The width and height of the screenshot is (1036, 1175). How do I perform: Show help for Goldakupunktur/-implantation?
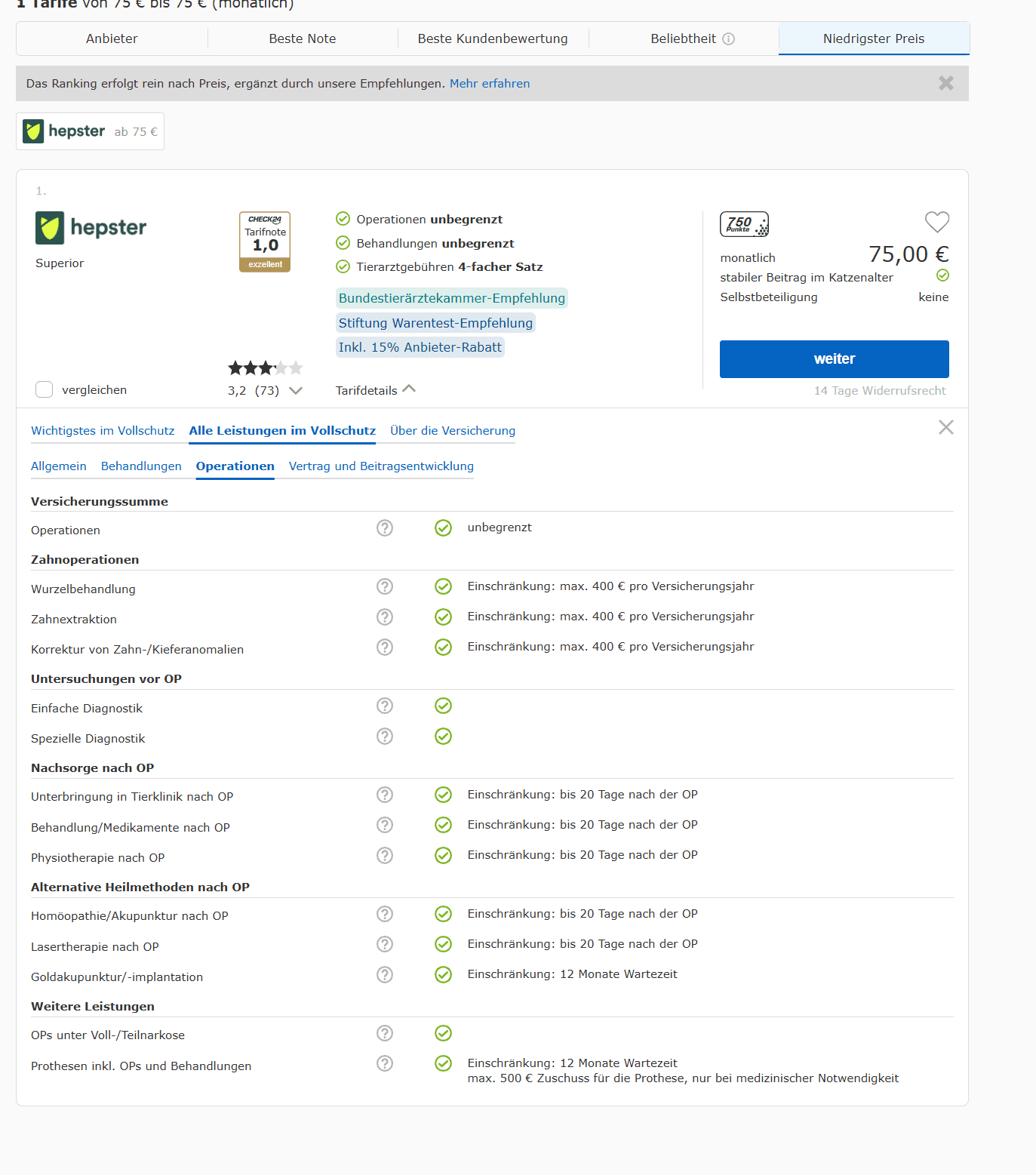(x=385, y=974)
